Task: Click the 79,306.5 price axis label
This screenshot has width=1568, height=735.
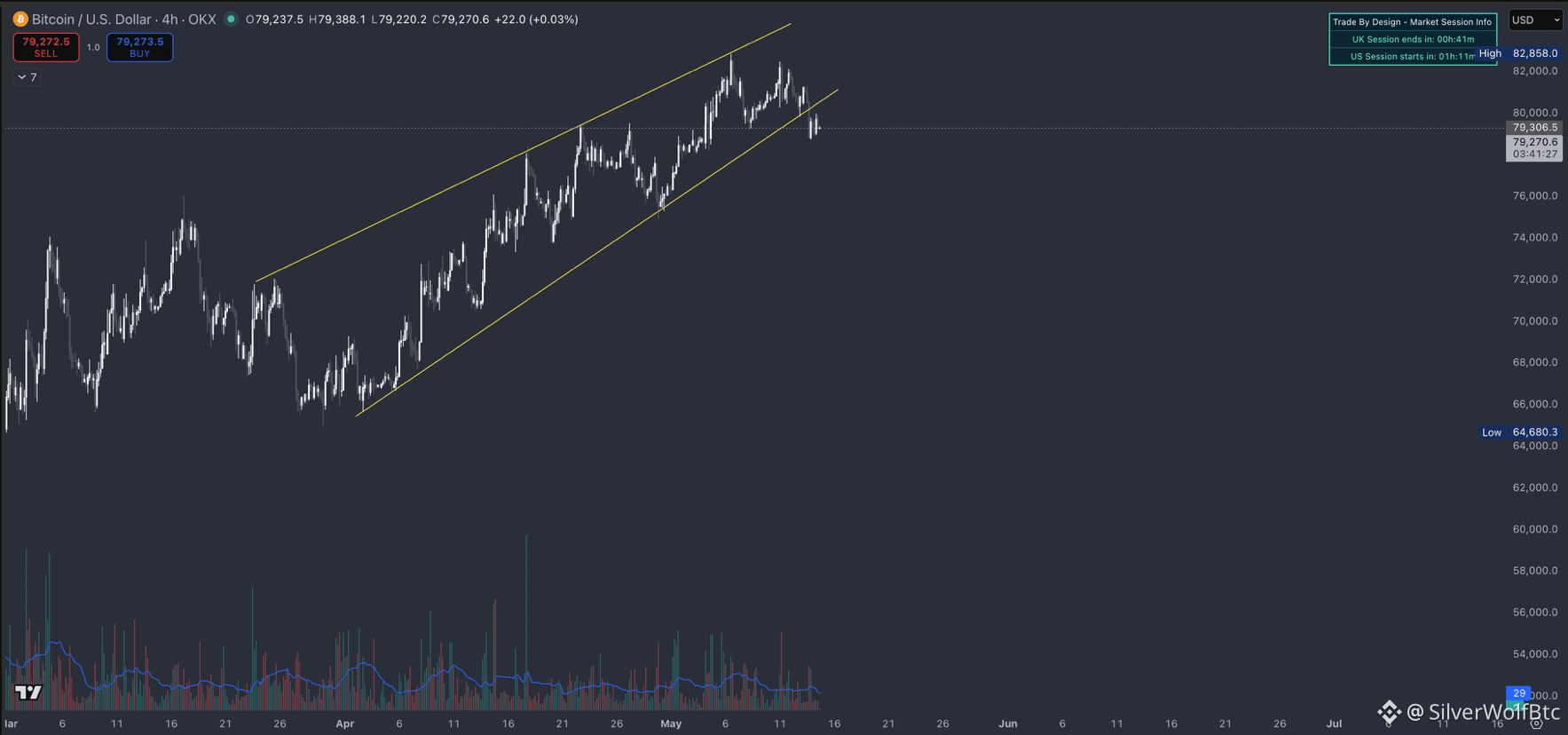Action: pyautogui.click(x=1534, y=128)
